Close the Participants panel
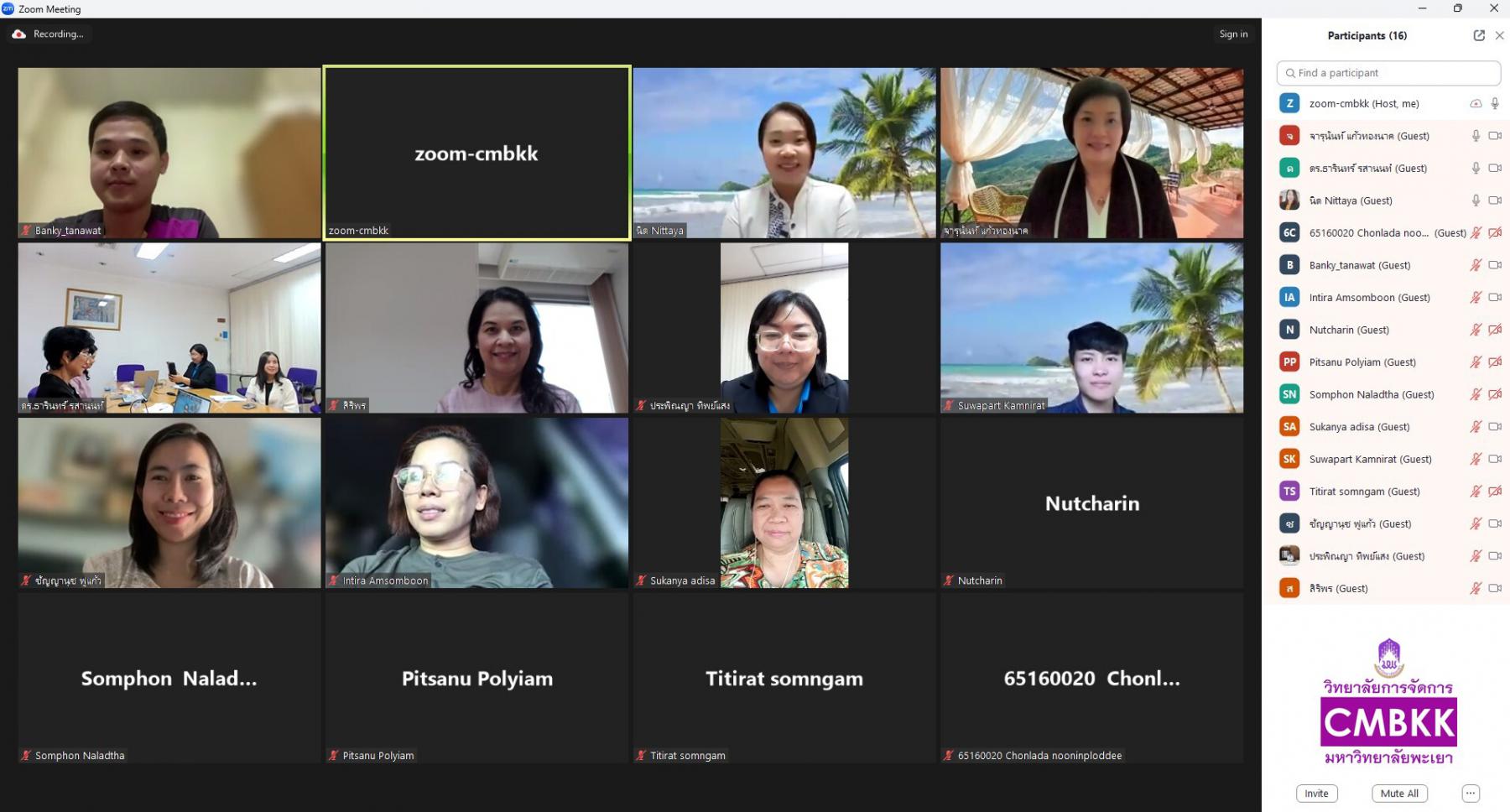 pos(1499,35)
